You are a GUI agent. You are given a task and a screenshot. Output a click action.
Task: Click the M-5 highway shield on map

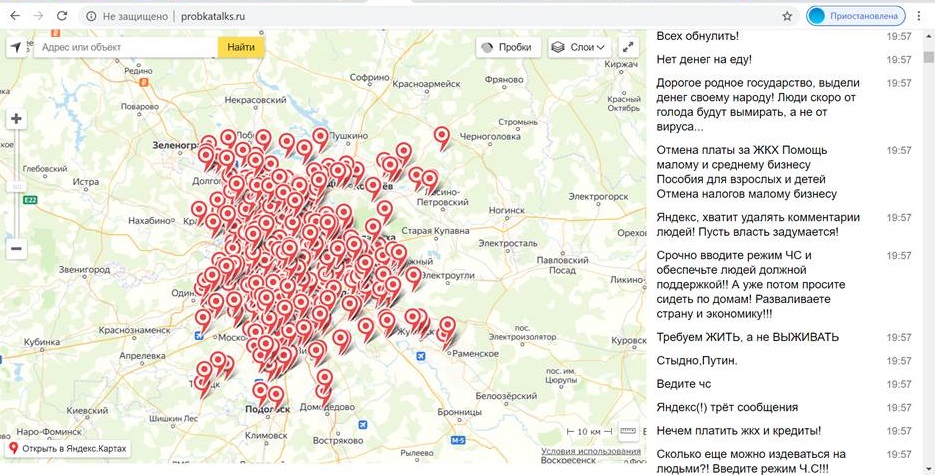pos(457,440)
